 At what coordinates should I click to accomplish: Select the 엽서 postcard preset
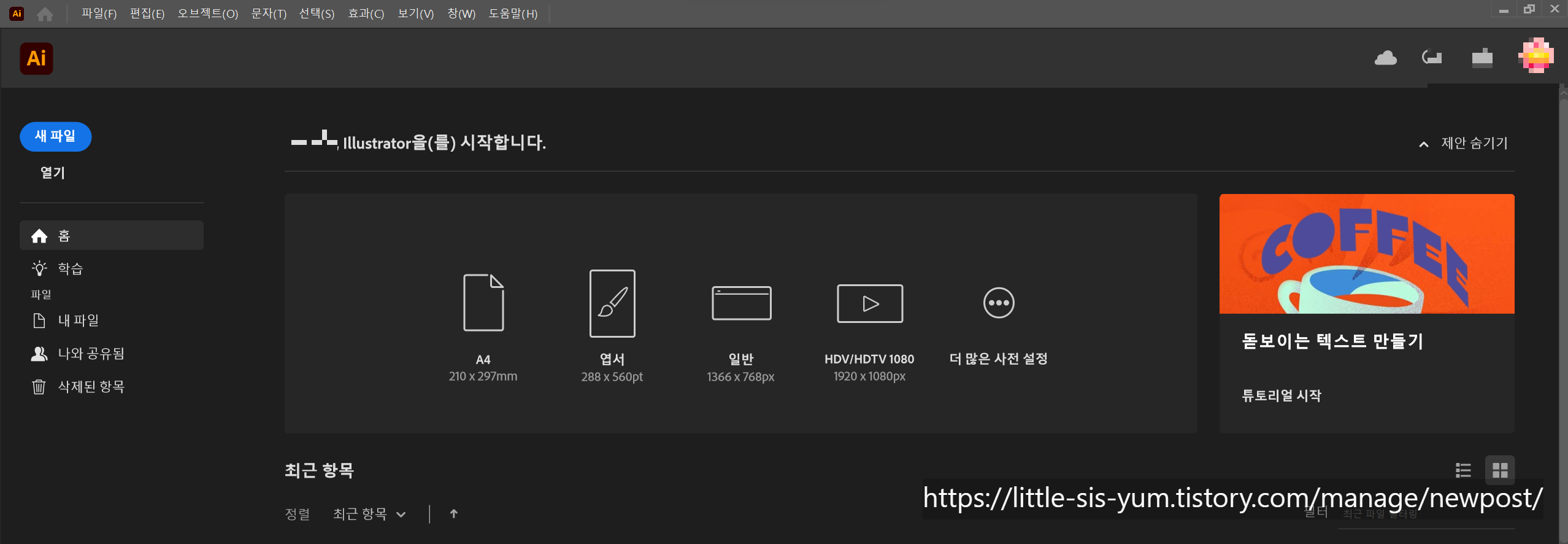pos(612,327)
